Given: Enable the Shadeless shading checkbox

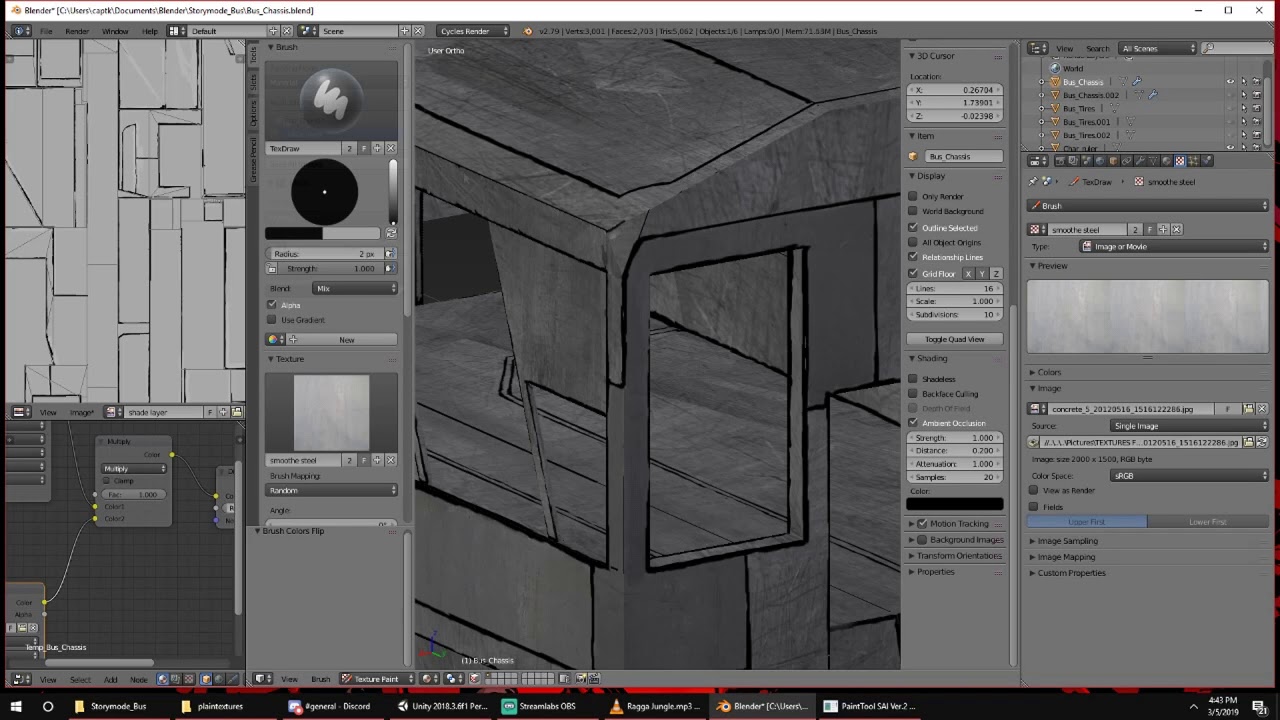Looking at the screenshot, I should click(913, 379).
